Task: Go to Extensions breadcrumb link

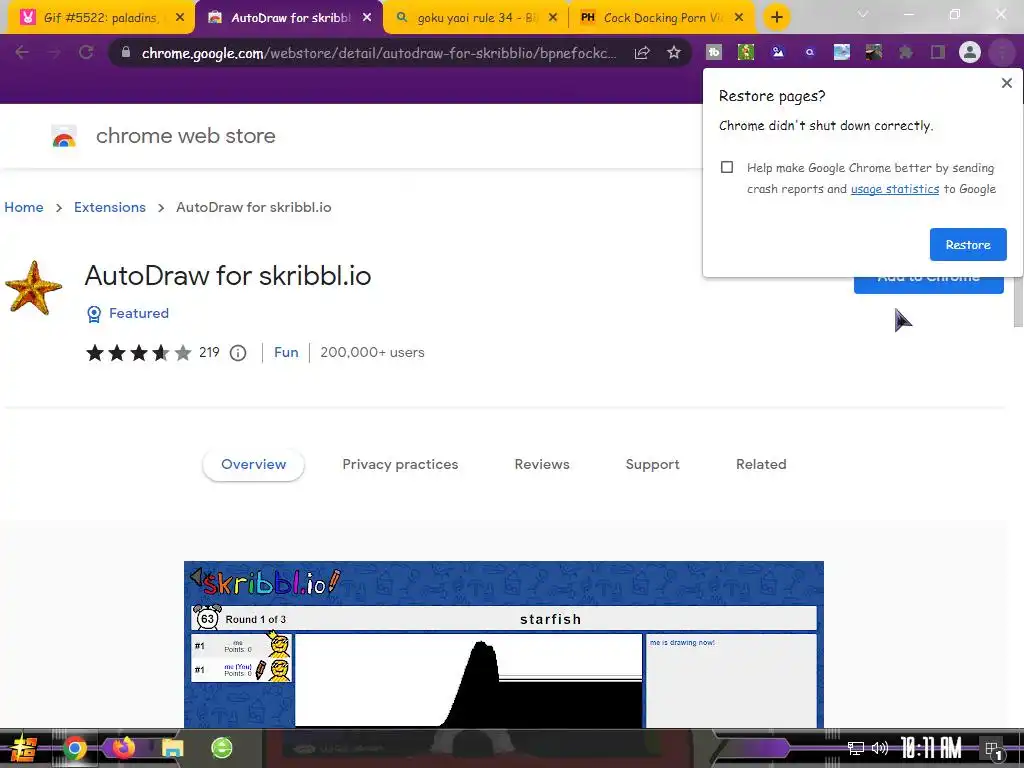Action: [110, 207]
